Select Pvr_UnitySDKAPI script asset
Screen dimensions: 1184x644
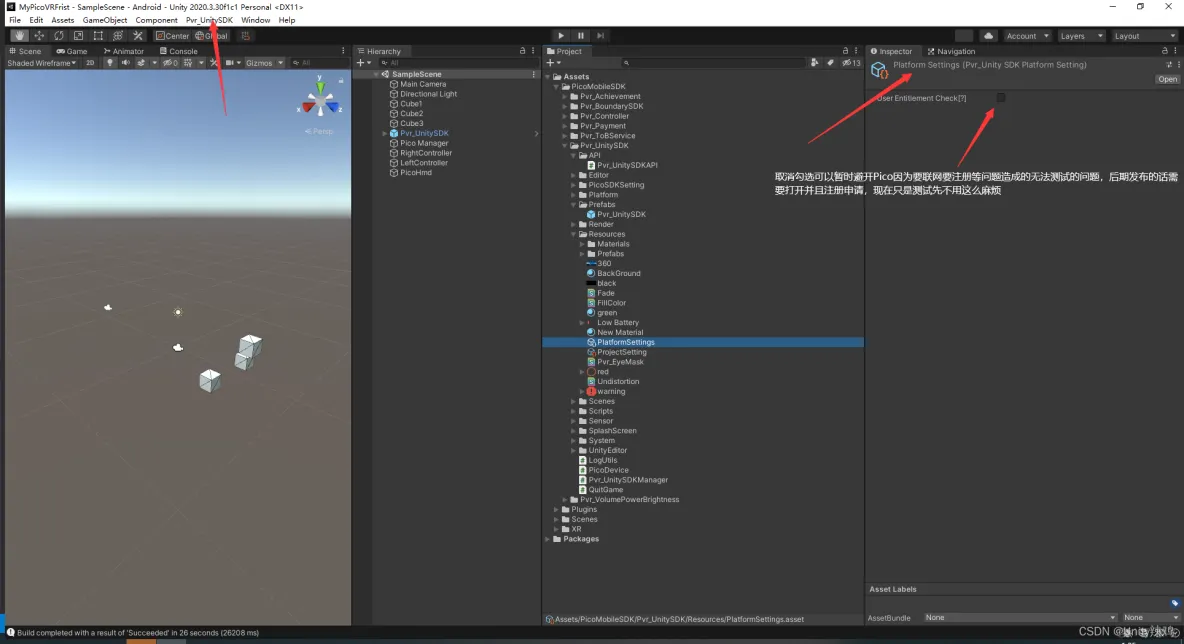[627, 165]
